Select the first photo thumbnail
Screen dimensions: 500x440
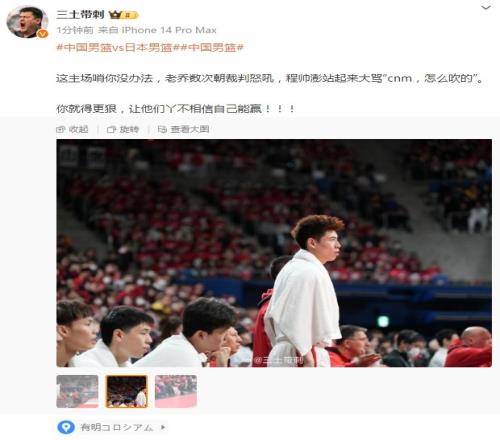click(77, 391)
